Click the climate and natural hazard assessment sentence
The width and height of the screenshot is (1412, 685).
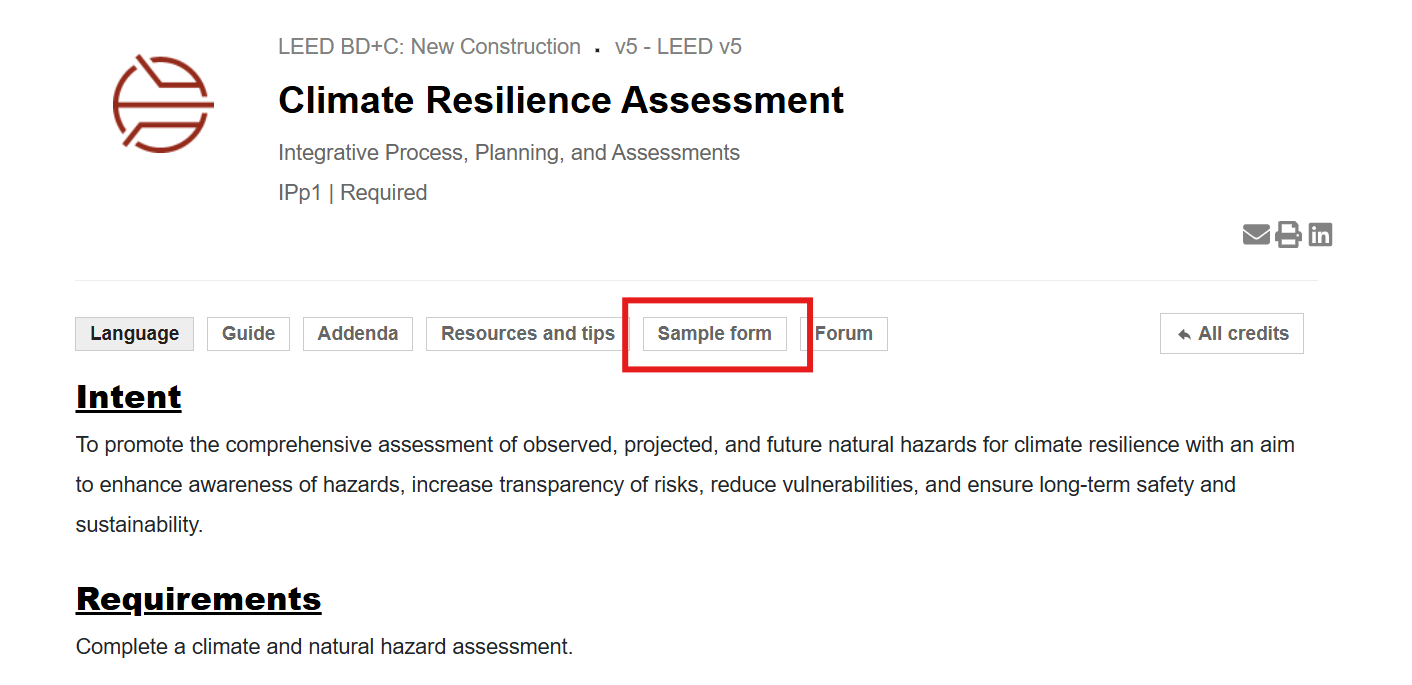coord(324,647)
